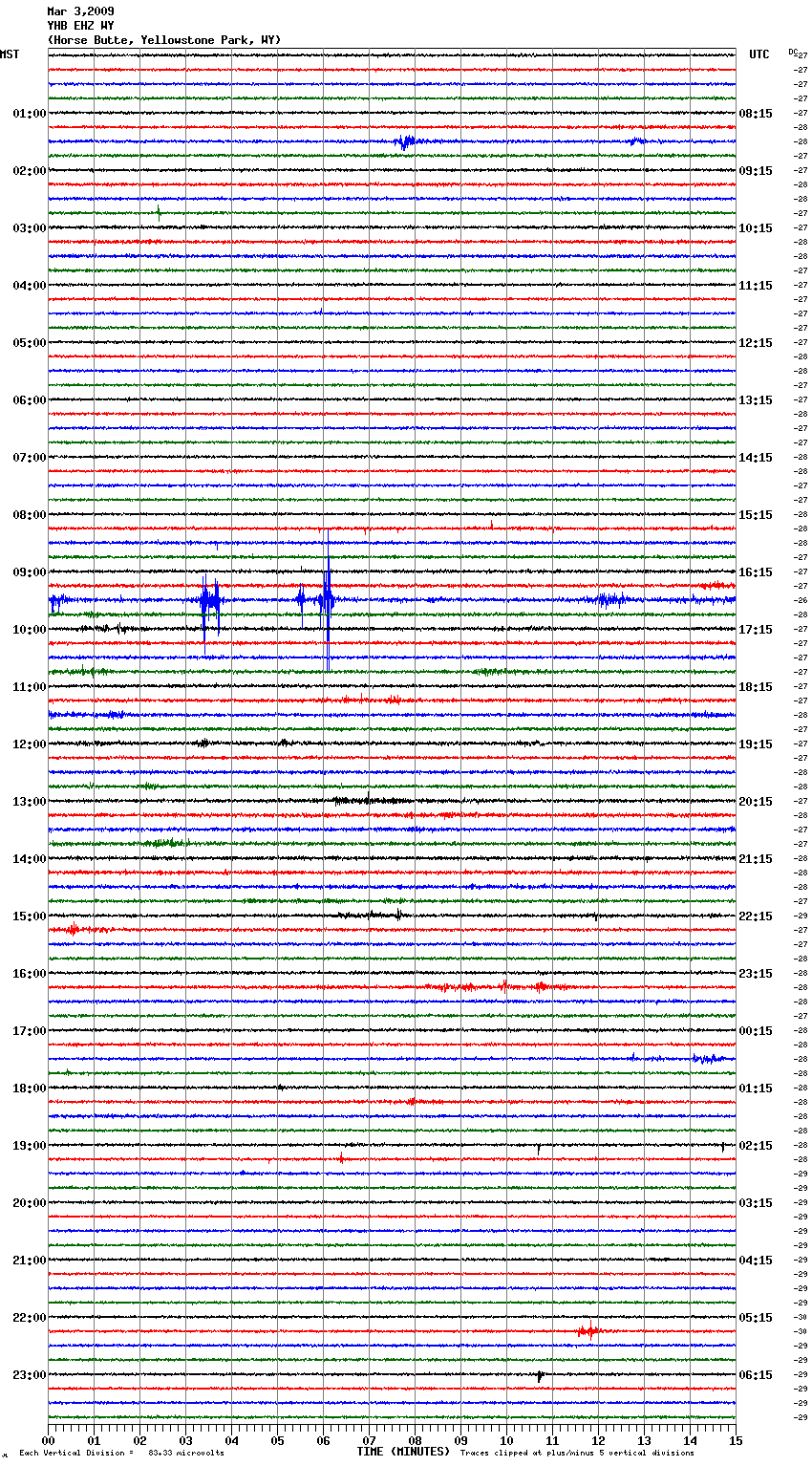Click the red burst in the 22:15 trace
Screen dimensions: 812x1466
[588, 1330]
